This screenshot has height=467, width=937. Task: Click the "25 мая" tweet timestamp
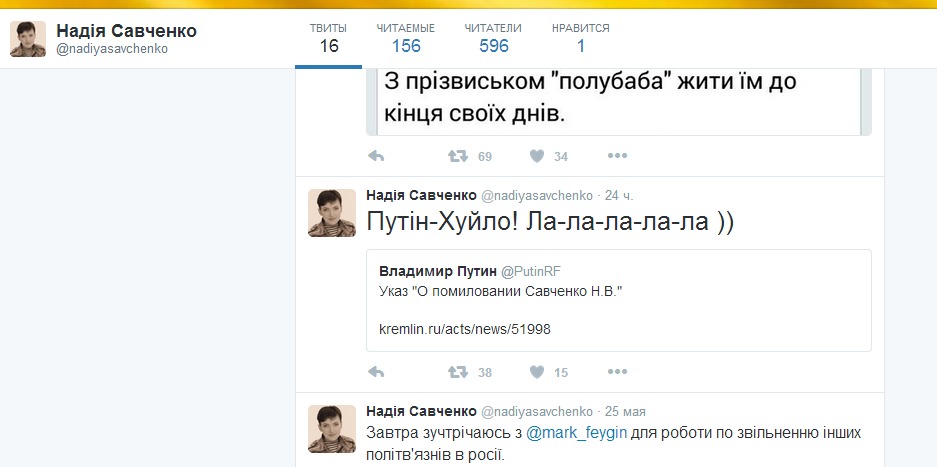(x=624, y=411)
